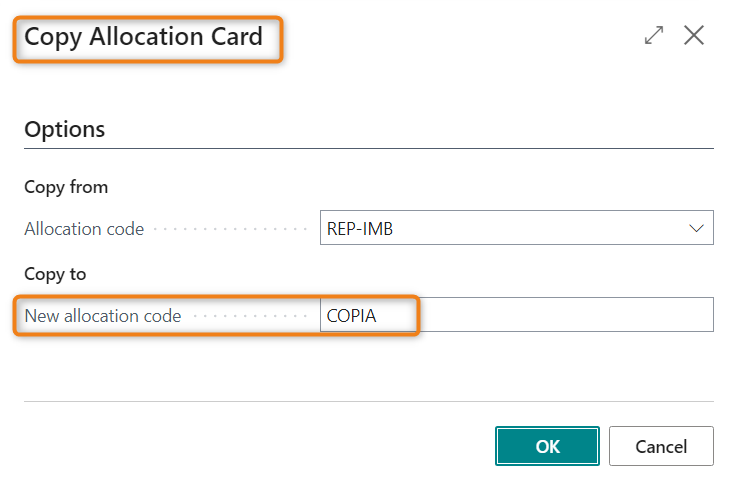The width and height of the screenshot is (734, 484).
Task: Click dotted leader after Allocation code label
Action: [230, 229]
